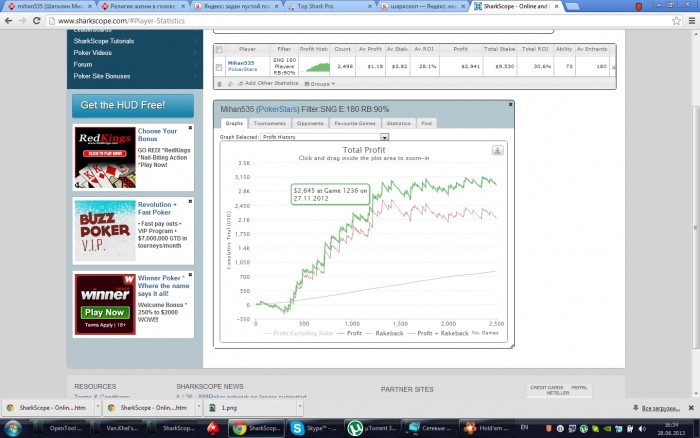Open a new tab with the new tab button

[x=572, y=6]
